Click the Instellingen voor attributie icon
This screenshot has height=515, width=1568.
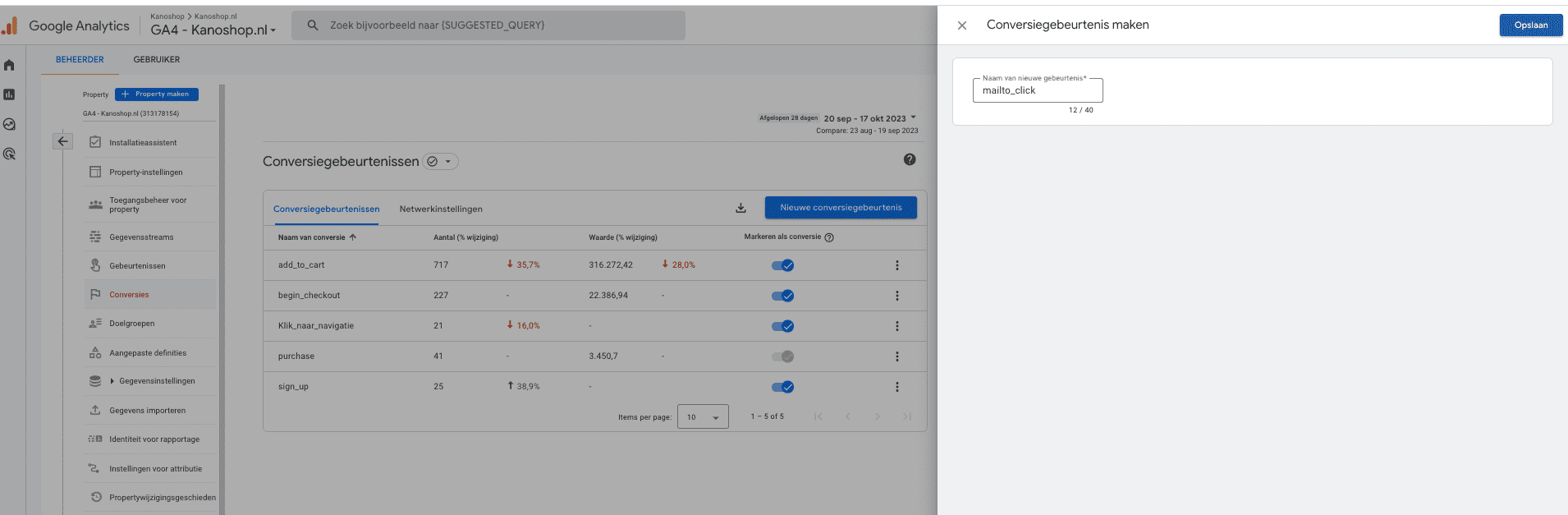point(95,468)
